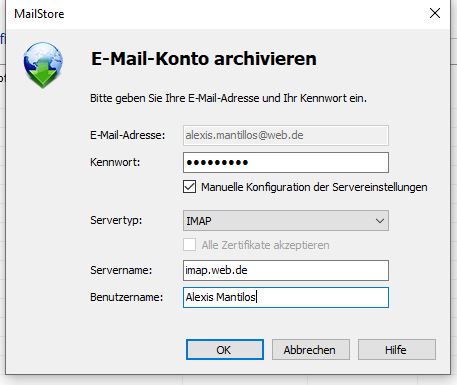Tick the Alle Zertifikate akzeptieren checkbox

point(189,245)
